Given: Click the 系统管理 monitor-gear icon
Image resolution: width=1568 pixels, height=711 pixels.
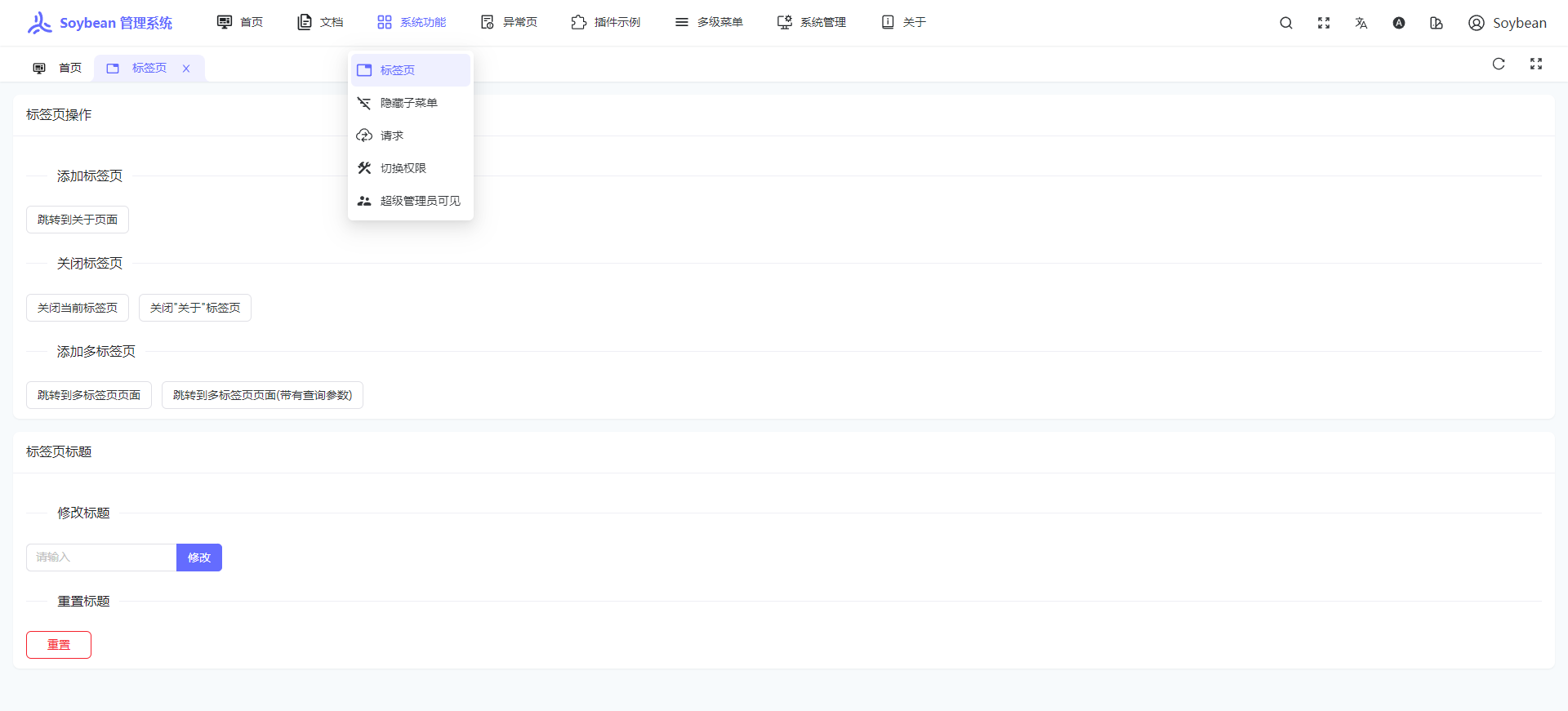Looking at the screenshot, I should click(x=785, y=22).
